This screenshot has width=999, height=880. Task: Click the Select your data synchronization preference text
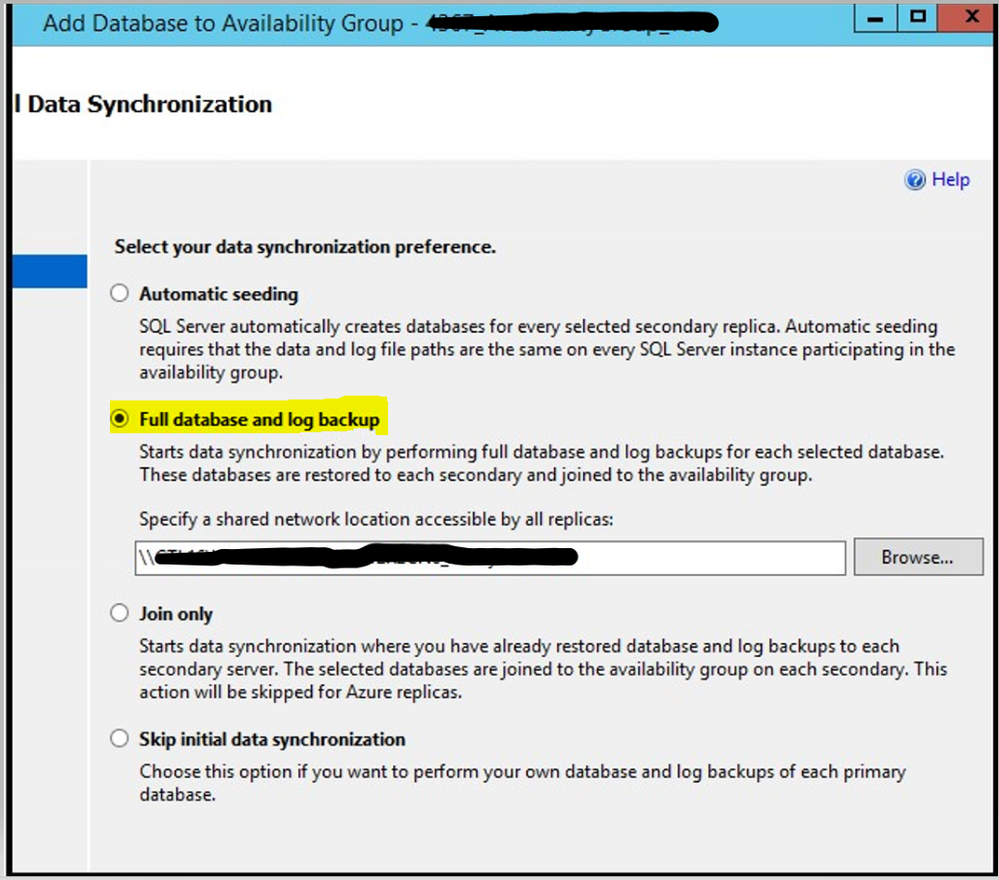click(x=305, y=247)
